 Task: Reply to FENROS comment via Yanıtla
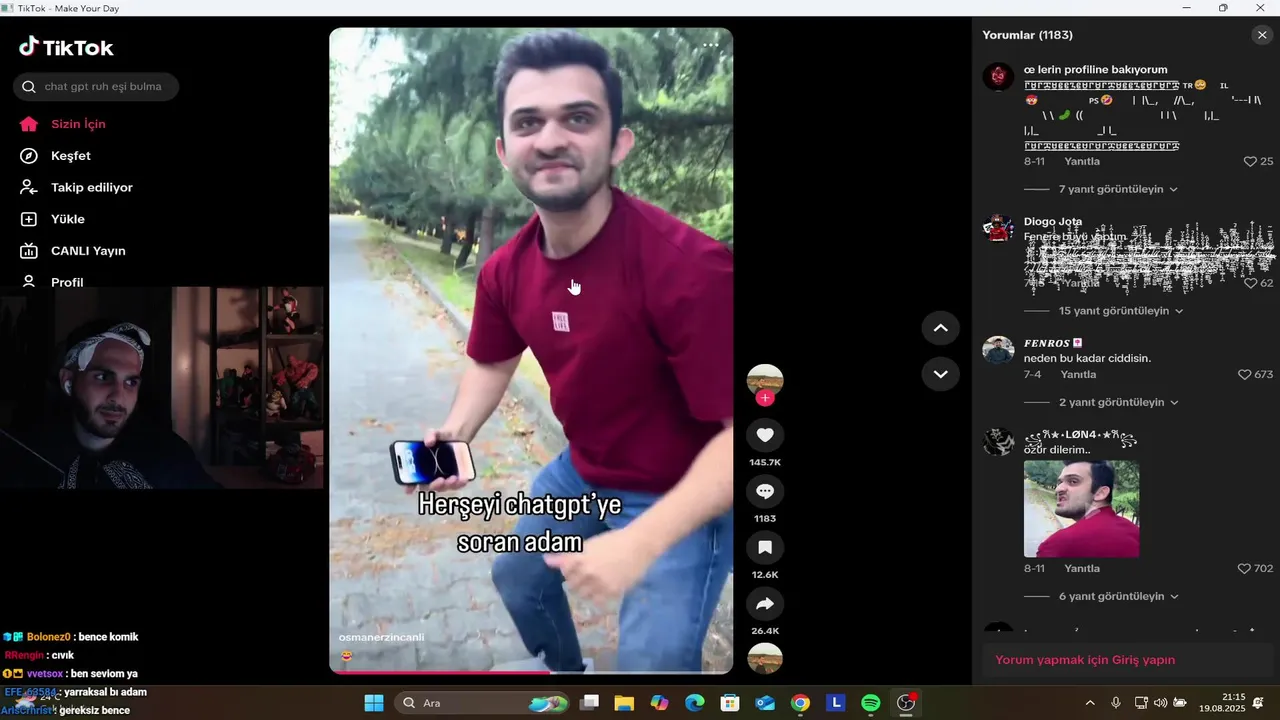(1078, 374)
